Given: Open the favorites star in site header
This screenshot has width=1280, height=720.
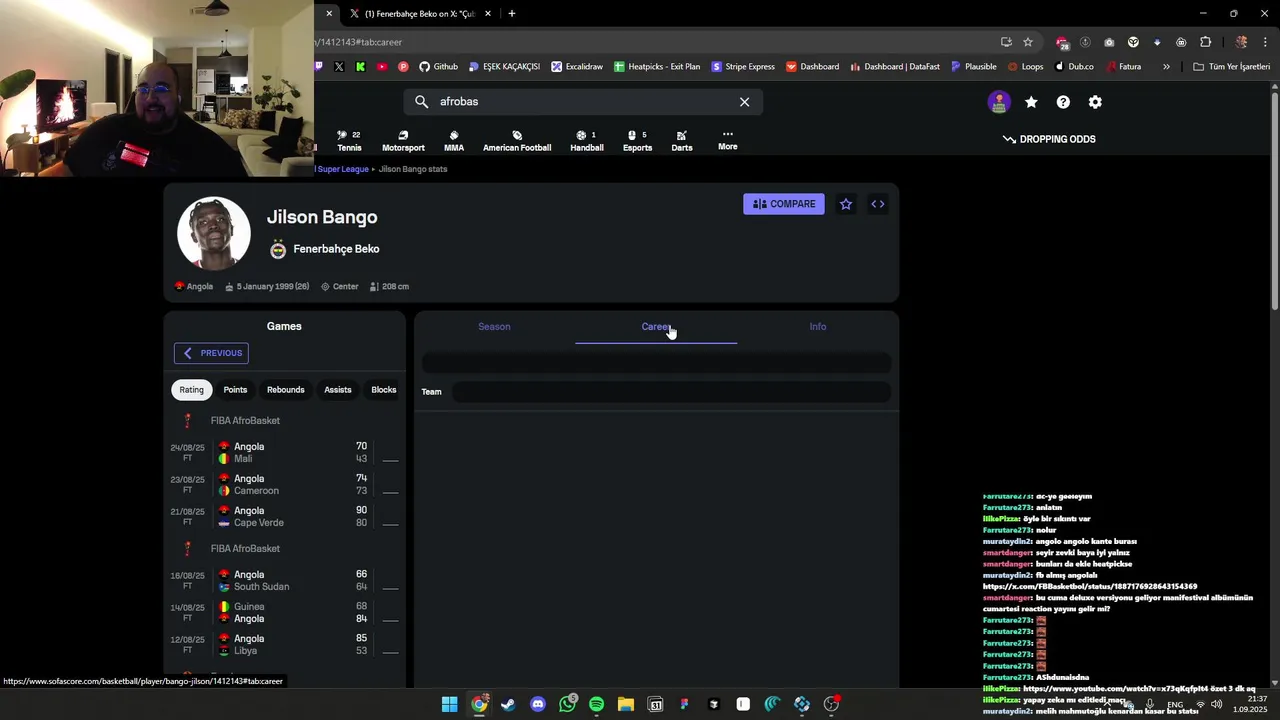Looking at the screenshot, I should [x=1031, y=102].
